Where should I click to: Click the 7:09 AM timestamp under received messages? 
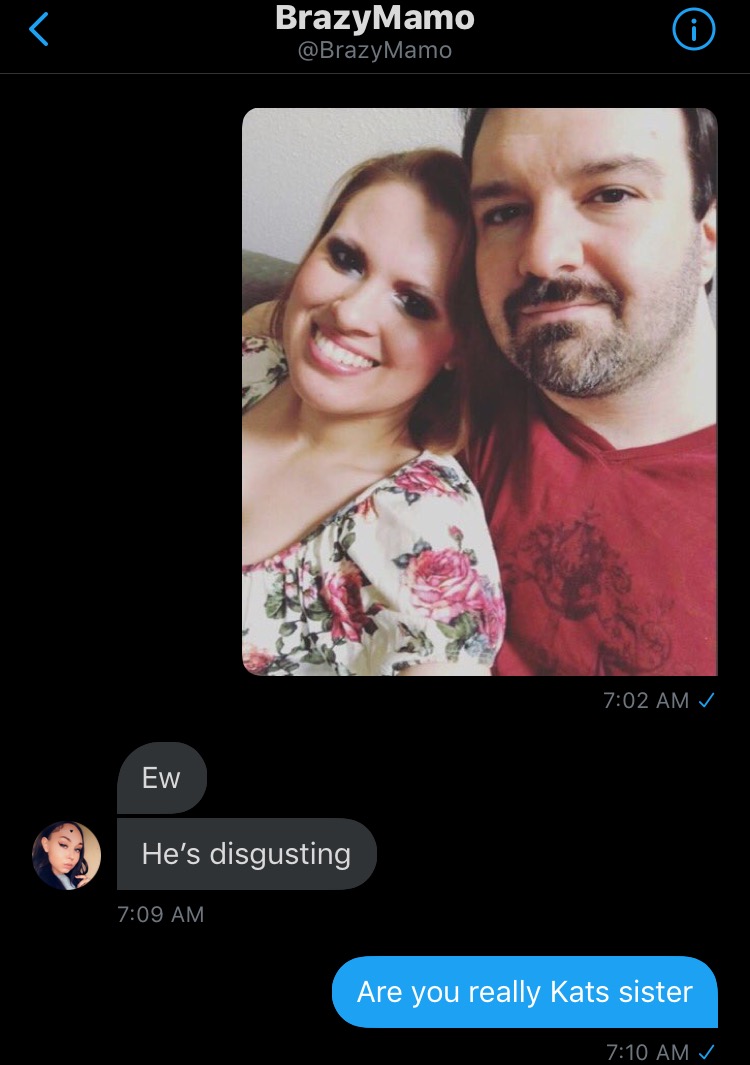160,914
